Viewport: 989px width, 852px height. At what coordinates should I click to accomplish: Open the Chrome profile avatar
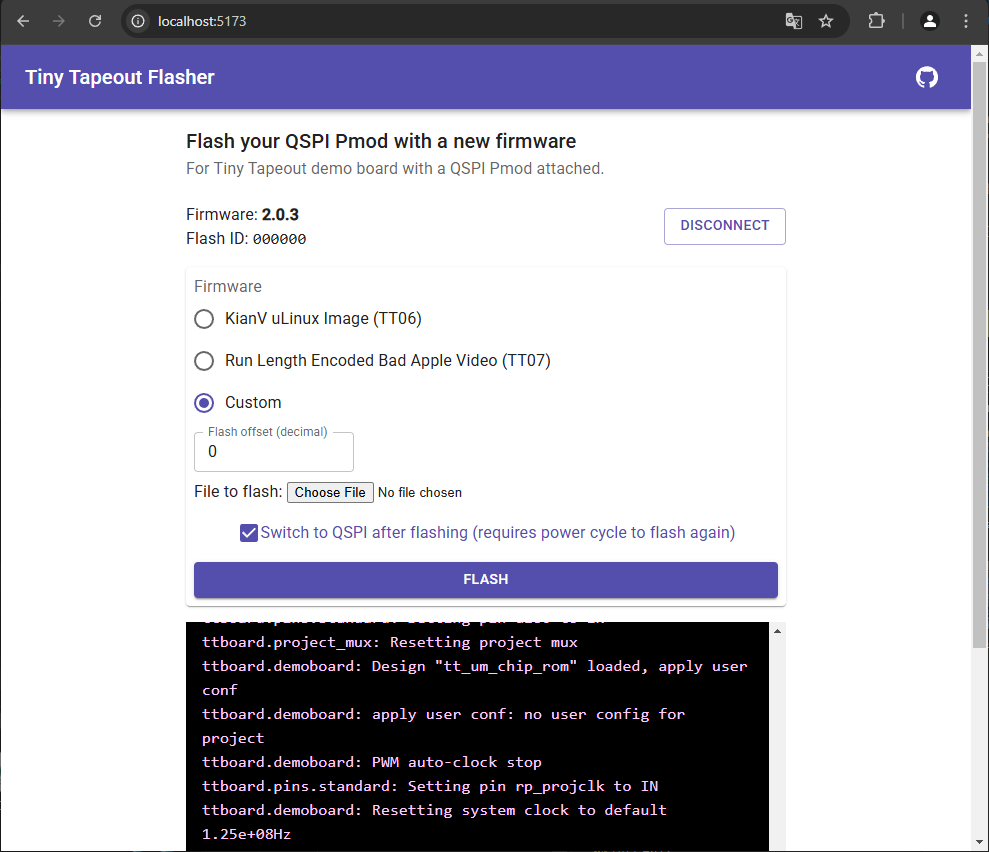pyautogui.click(x=930, y=21)
